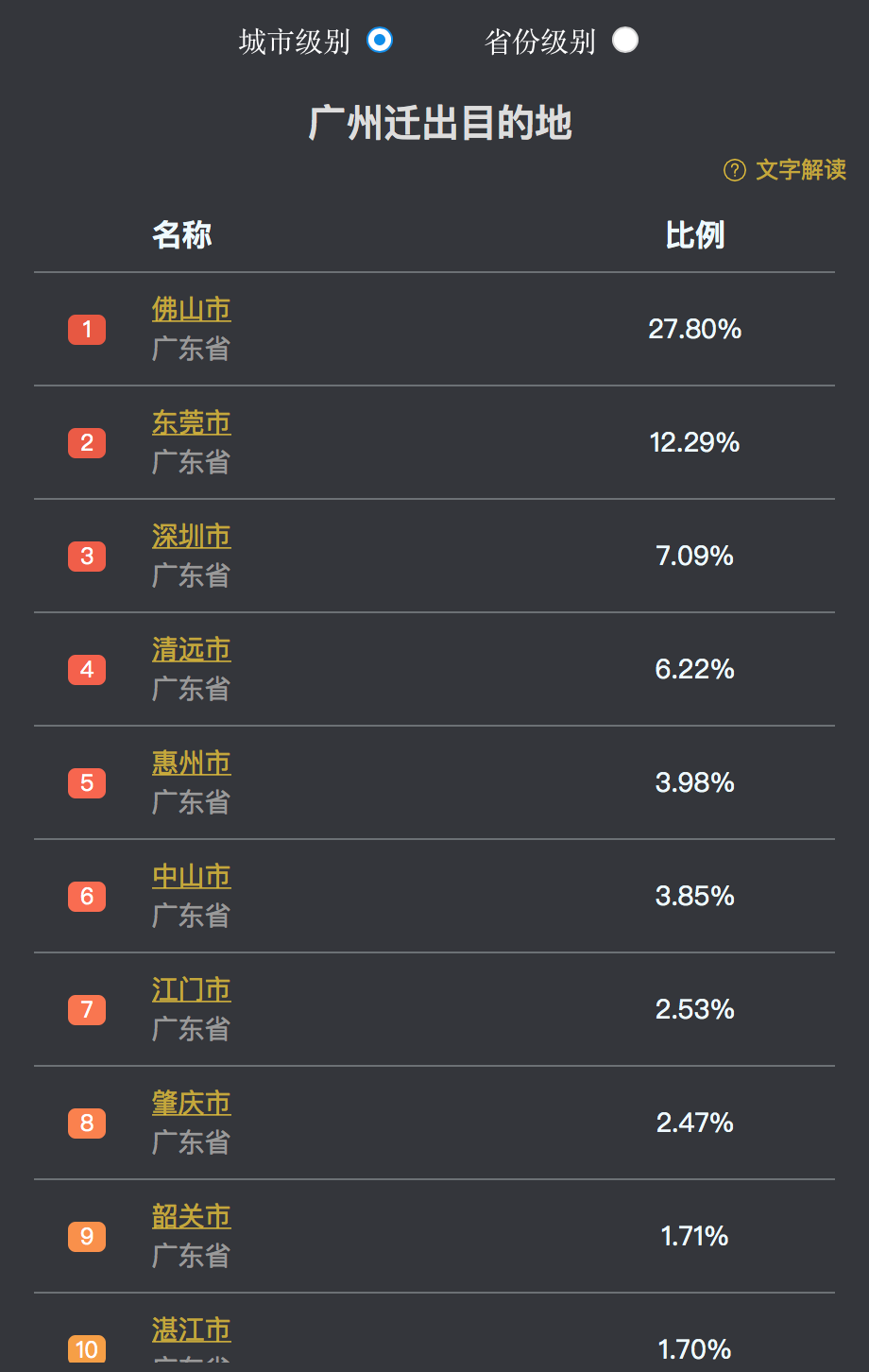The height and width of the screenshot is (1372, 869).
Task: Click the 韶关市 link
Action: pyautogui.click(x=192, y=1217)
